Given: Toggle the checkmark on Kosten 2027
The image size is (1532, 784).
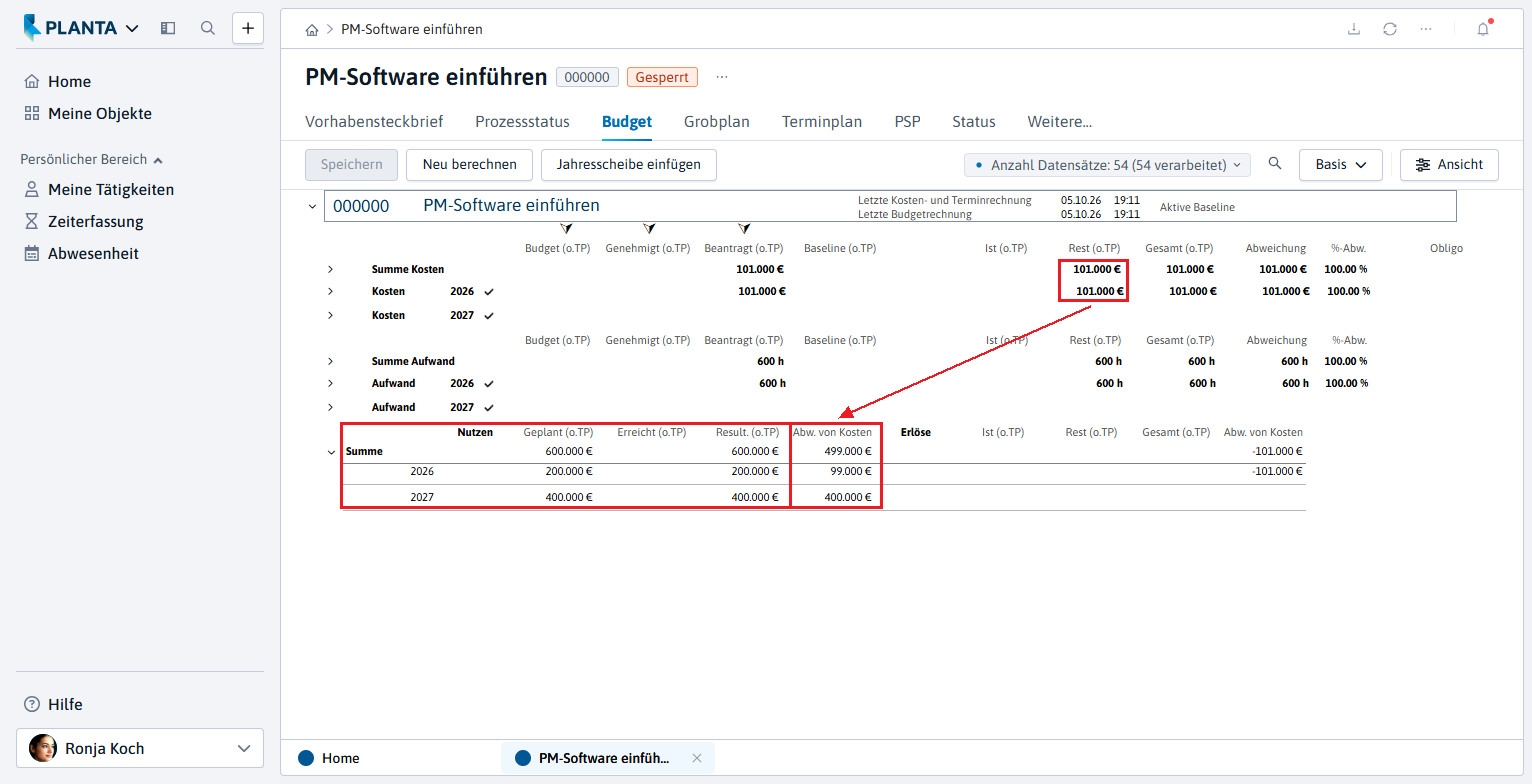Looking at the screenshot, I should pos(489,316).
